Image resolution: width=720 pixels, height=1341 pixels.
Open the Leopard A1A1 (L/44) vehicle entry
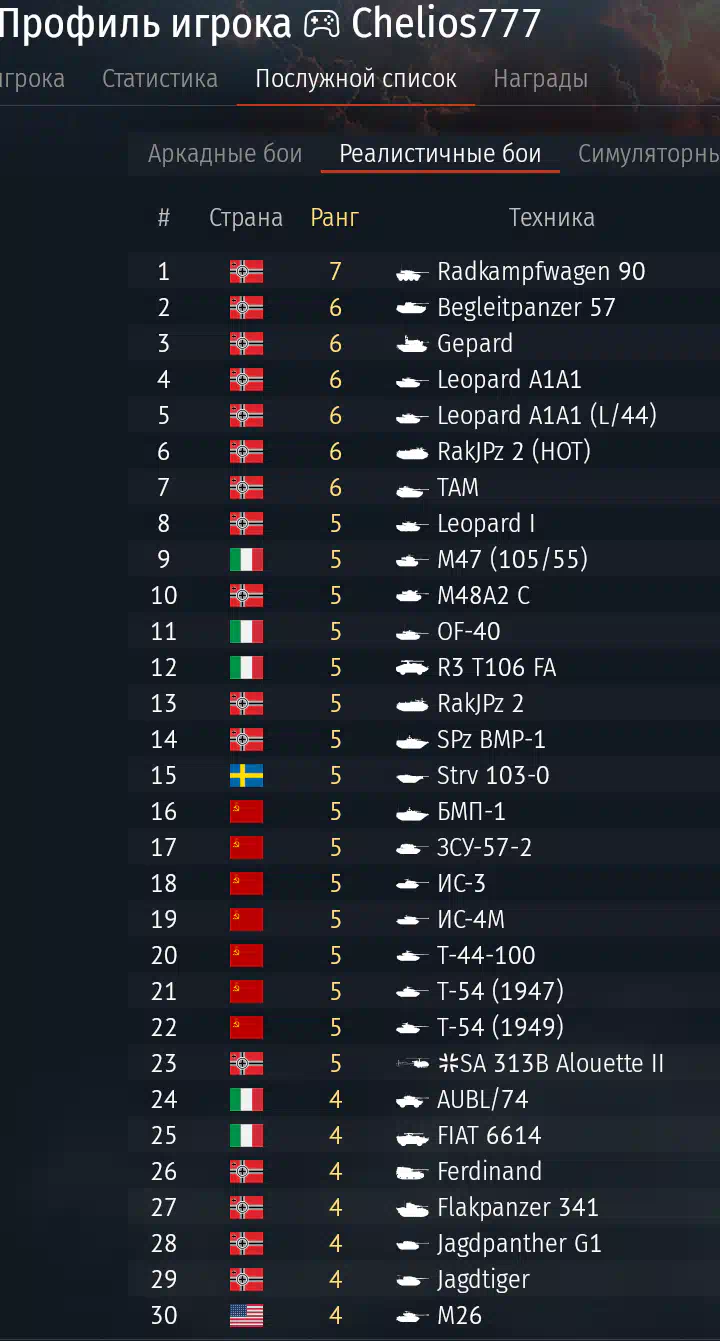547,415
